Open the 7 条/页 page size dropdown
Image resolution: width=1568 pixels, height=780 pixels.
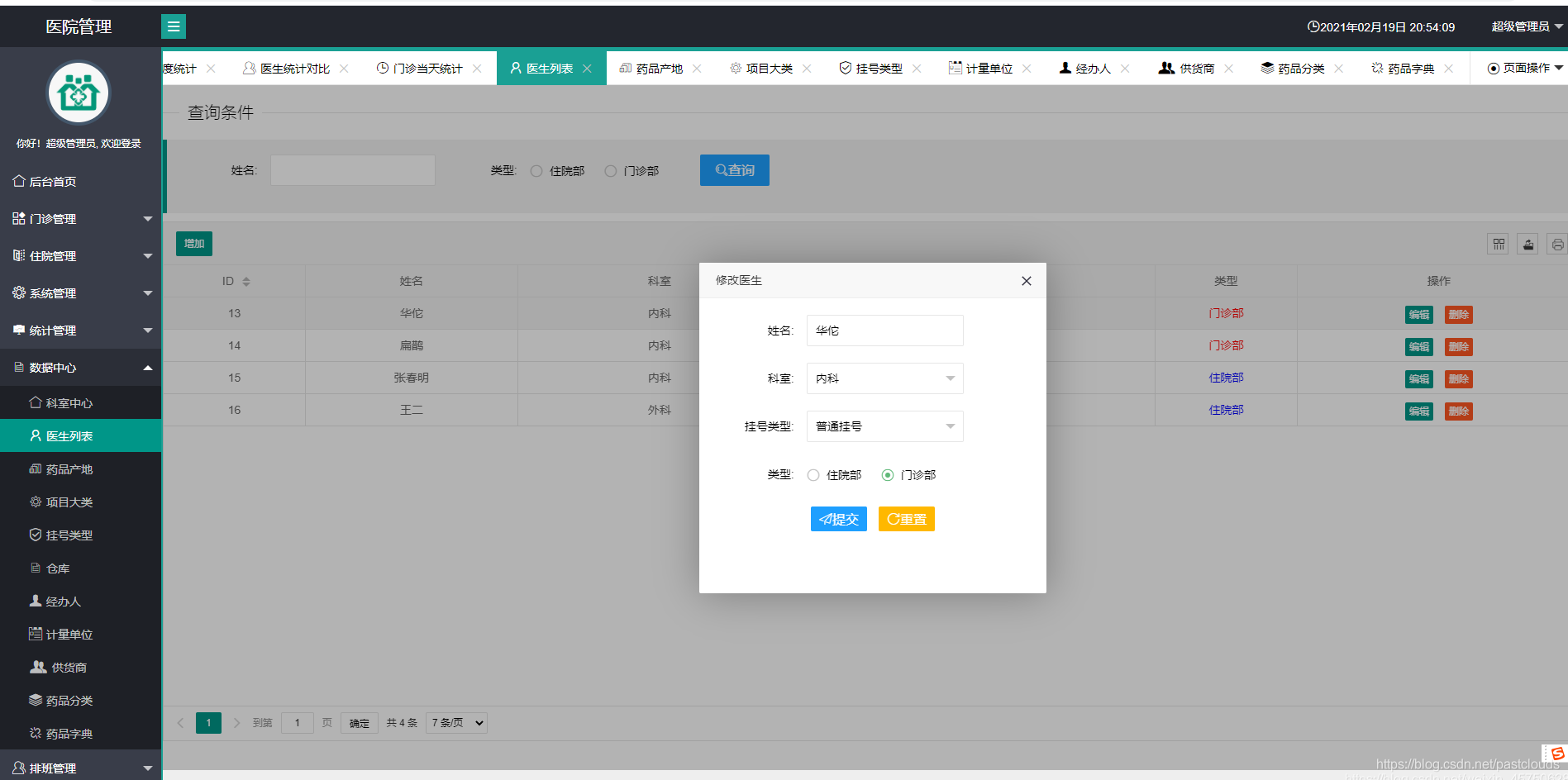(456, 723)
